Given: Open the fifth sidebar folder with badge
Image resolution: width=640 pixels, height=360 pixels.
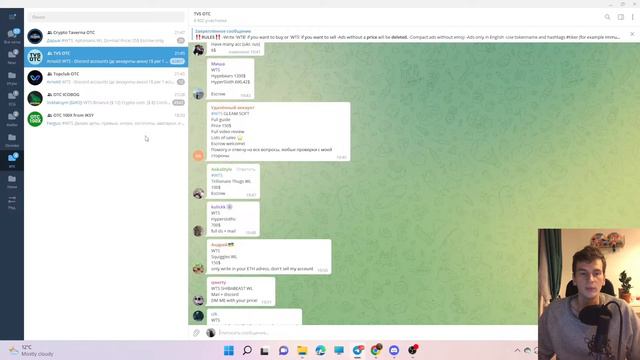Looking at the screenshot, I should (x=12, y=119).
